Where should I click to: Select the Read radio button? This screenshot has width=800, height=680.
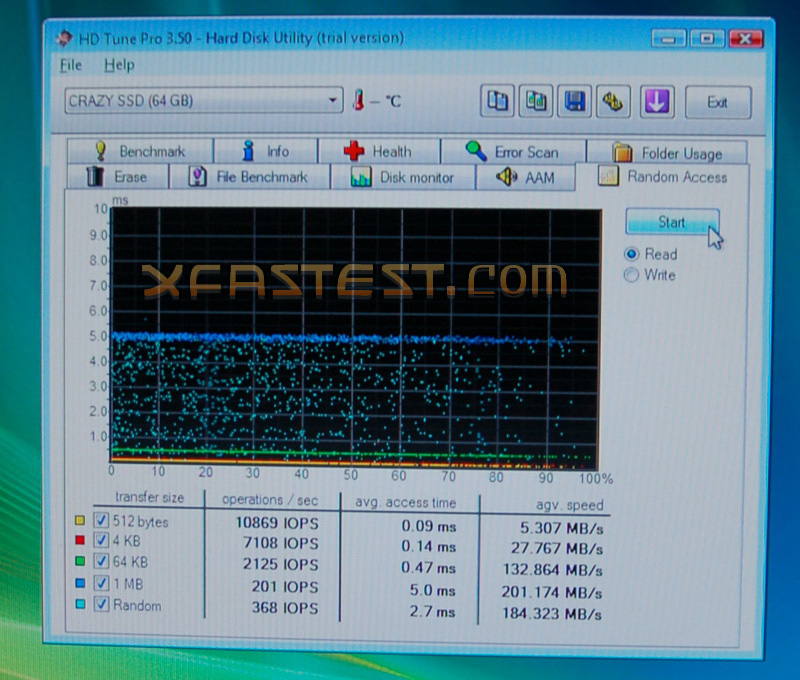click(x=632, y=254)
